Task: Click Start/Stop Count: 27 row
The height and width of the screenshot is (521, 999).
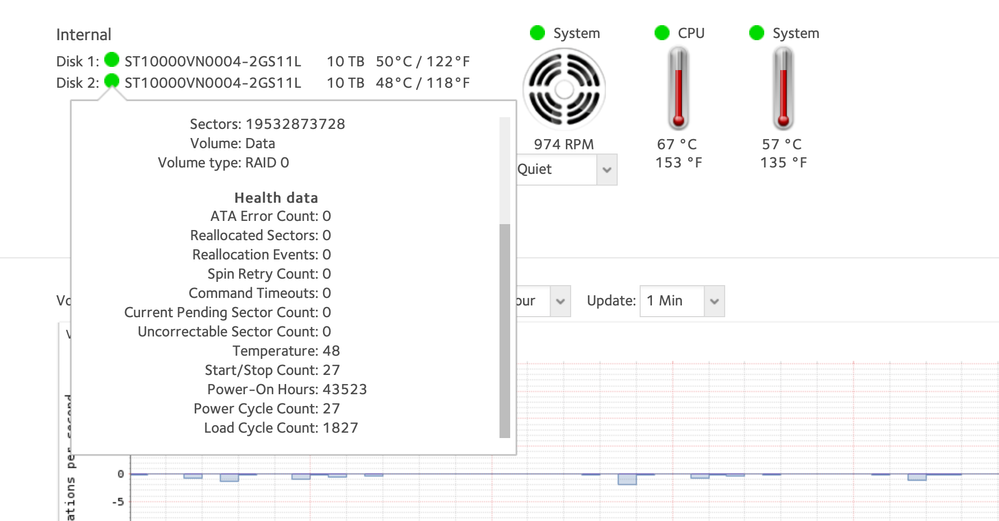Action: click(272, 370)
